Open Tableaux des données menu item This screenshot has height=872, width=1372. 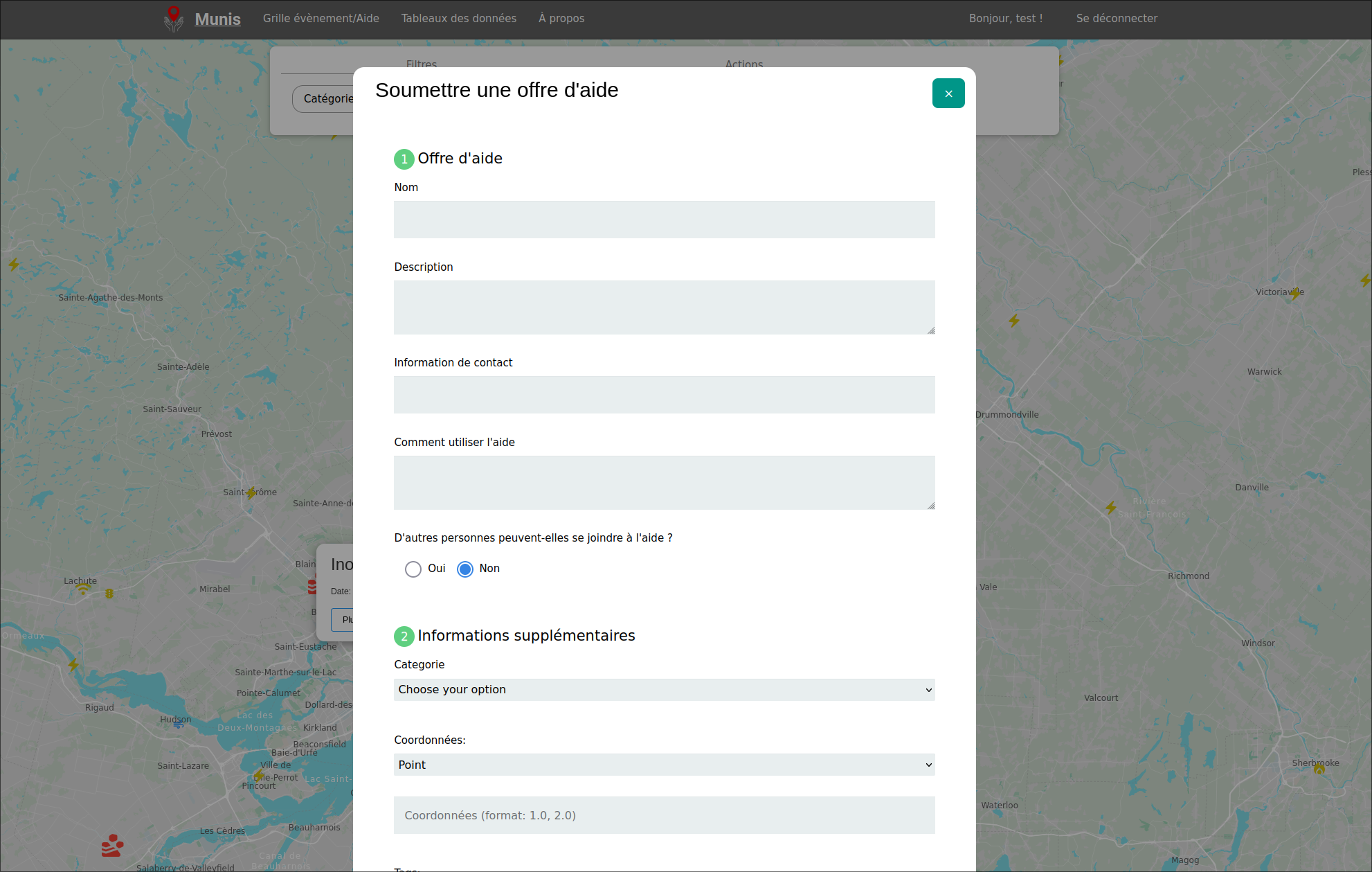(x=458, y=19)
